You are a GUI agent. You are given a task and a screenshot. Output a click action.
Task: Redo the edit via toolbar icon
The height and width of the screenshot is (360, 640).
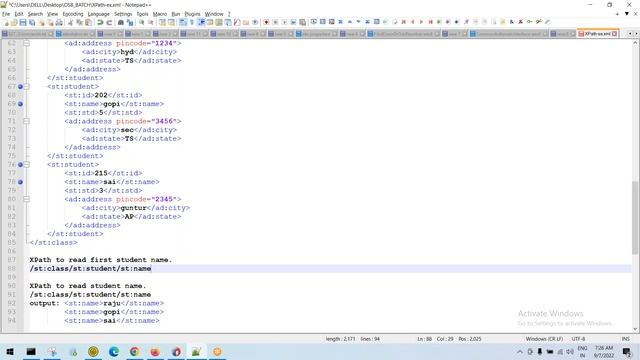tap(109, 22)
